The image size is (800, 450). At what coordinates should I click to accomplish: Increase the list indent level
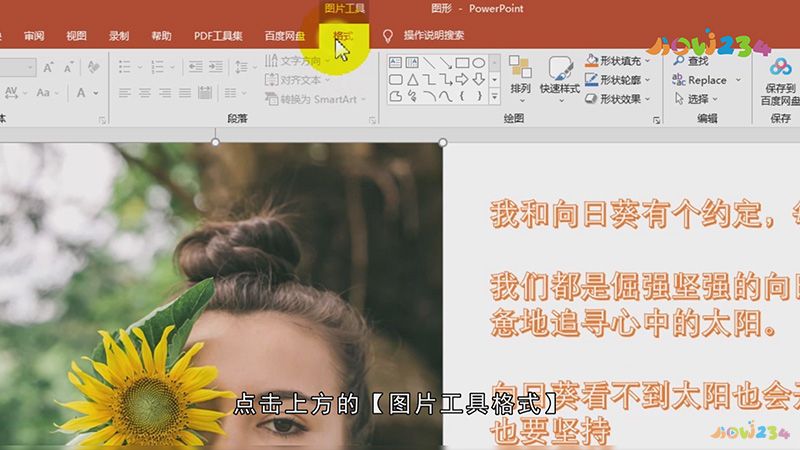click(216, 67)
